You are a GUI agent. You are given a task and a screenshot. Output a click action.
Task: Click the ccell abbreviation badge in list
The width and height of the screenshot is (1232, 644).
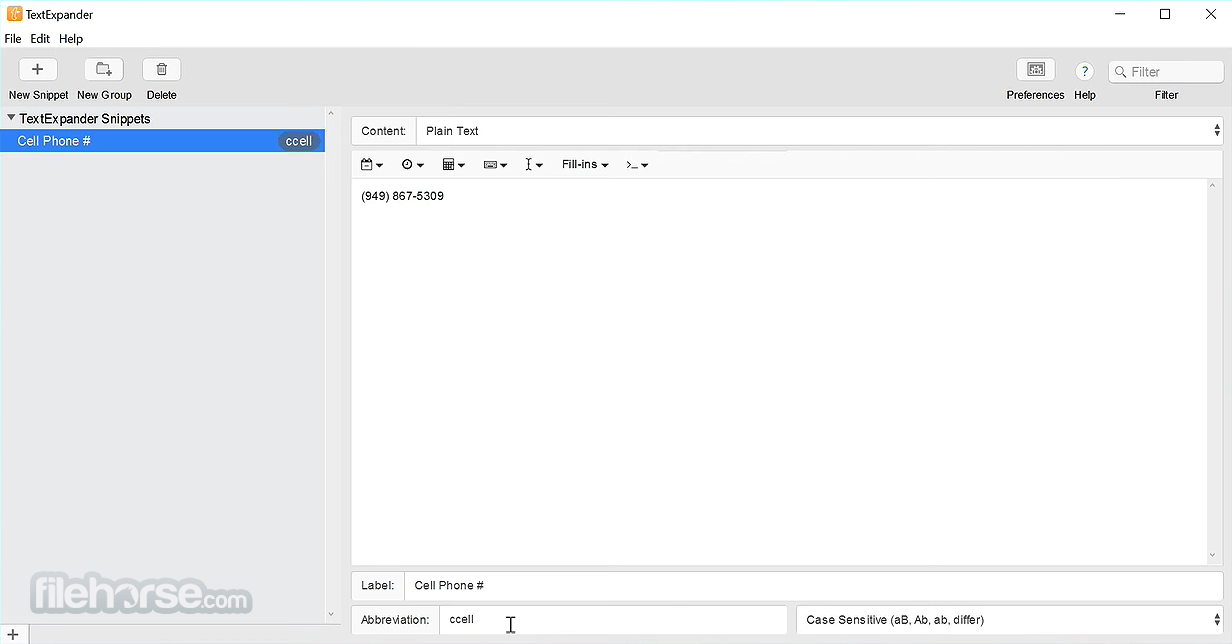[x=299, y=141]
